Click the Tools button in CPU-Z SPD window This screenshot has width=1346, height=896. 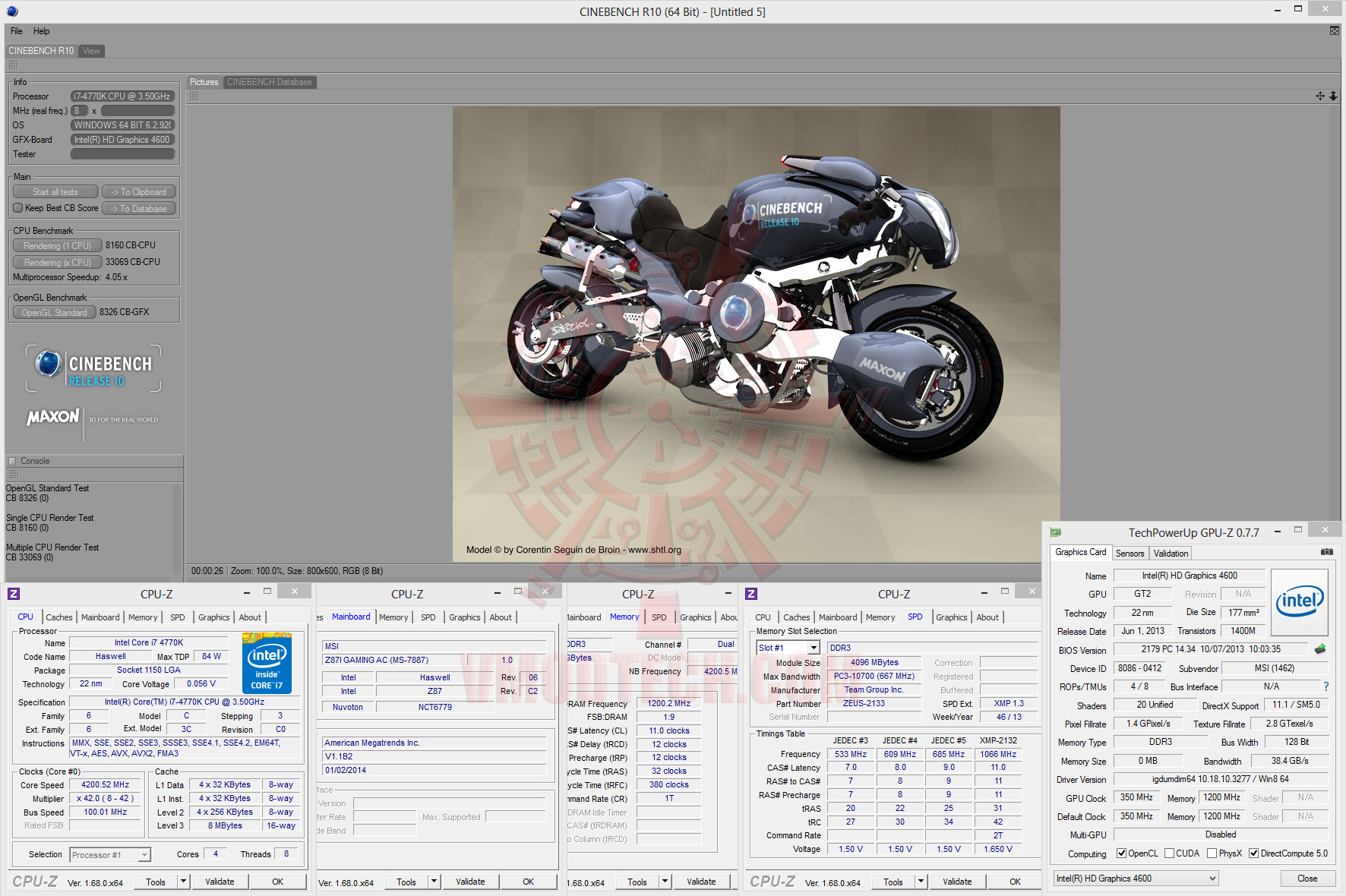tap(893, 882)
